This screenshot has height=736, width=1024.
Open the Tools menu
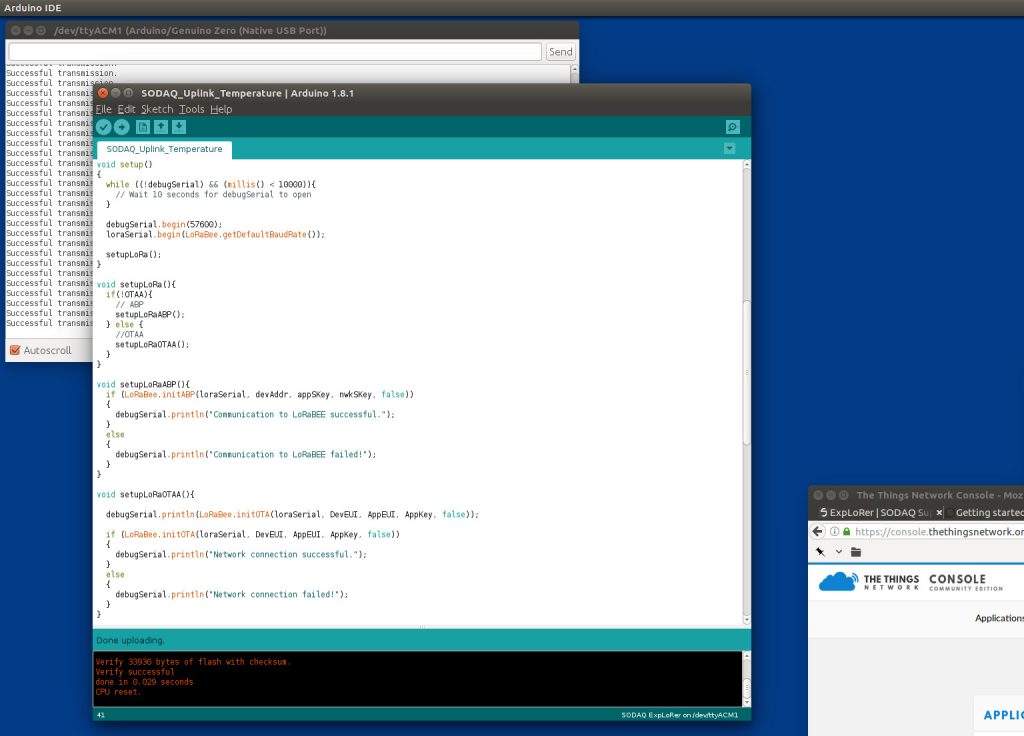point(191,109)
